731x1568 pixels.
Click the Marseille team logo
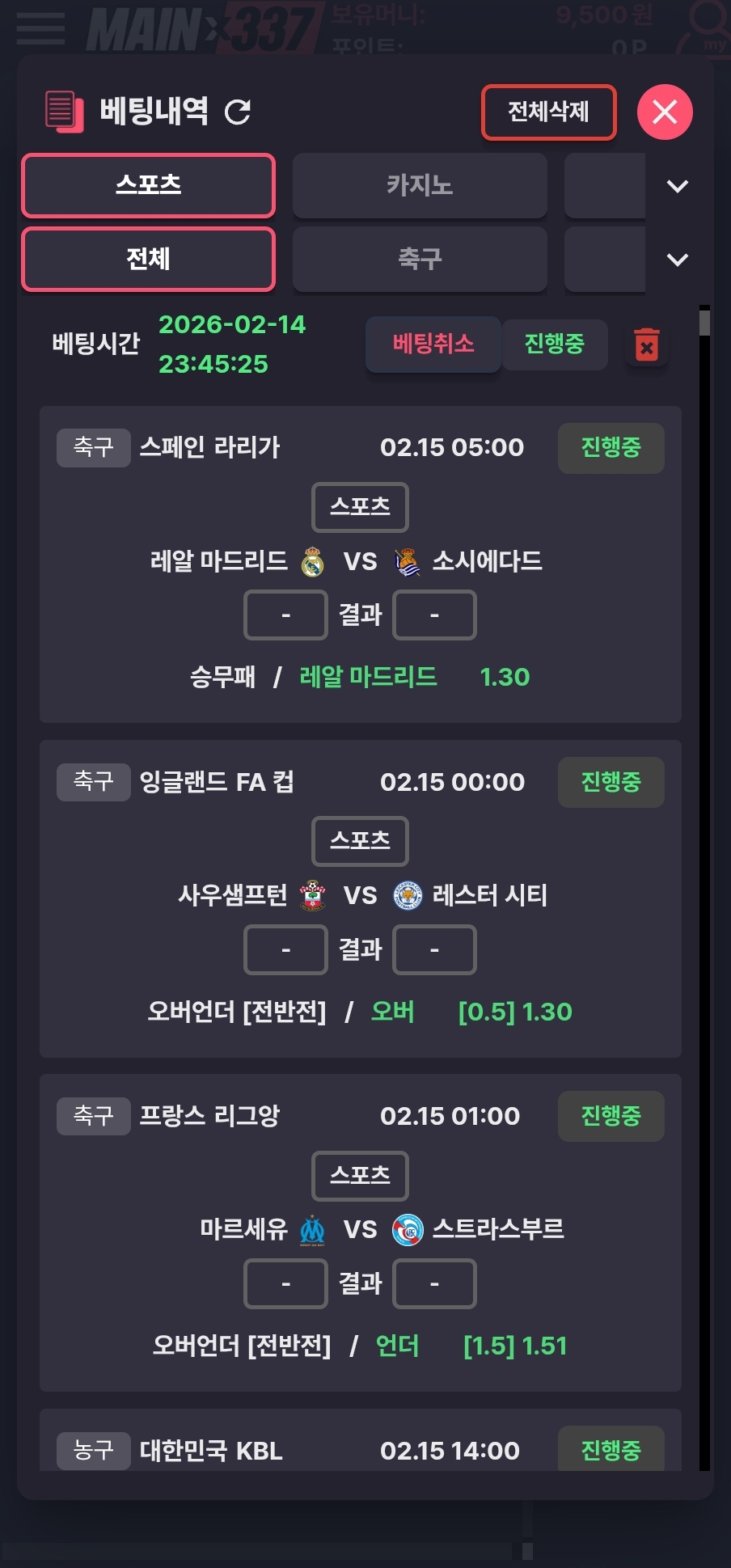pyautogui.click(x=312, y=1230)
